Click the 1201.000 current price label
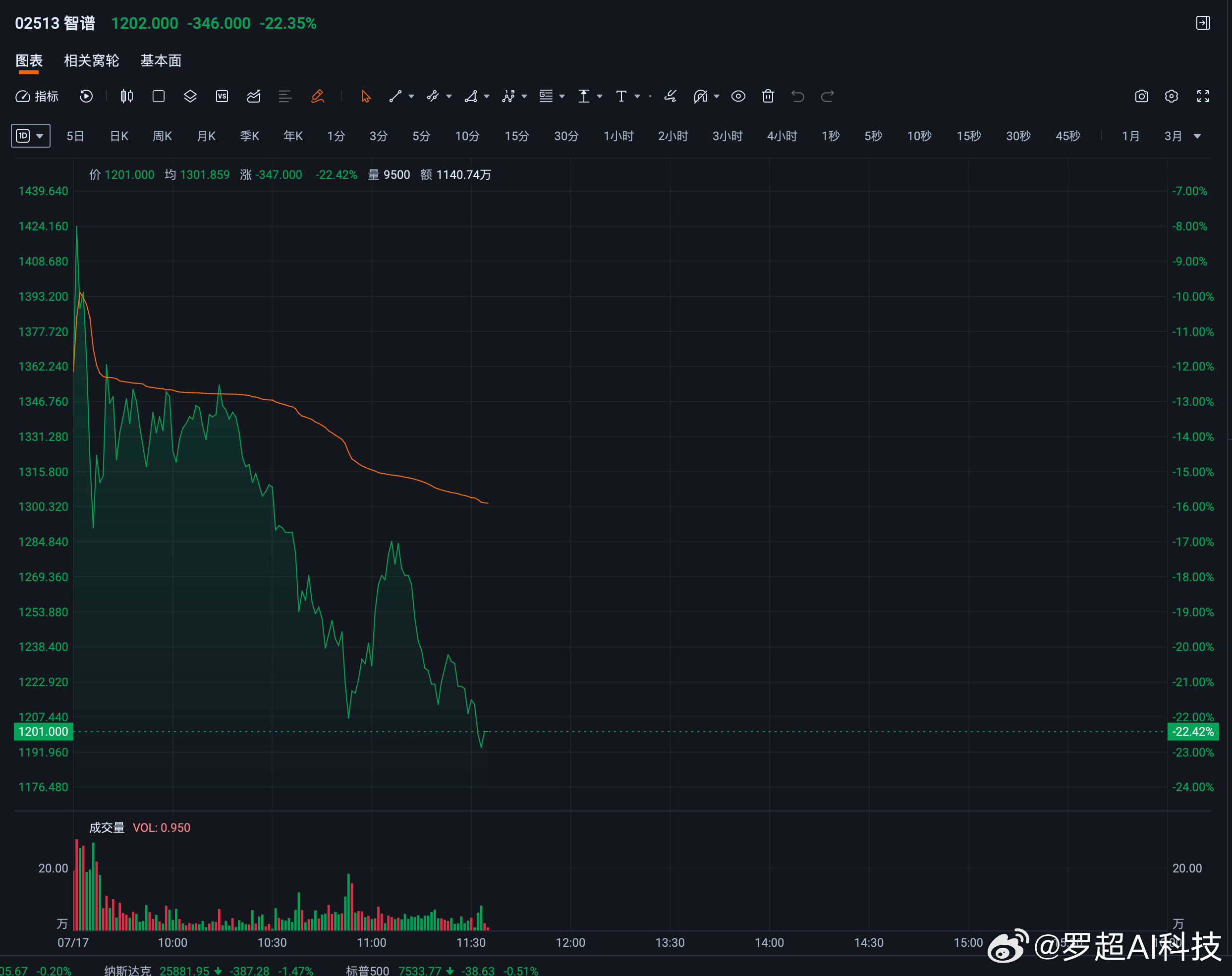Screen dimensions: 1232x976 [44, 731]
